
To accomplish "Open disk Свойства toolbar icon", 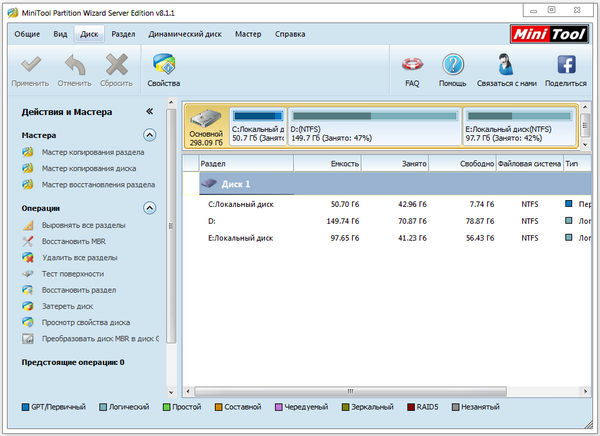I will click(164, 64).
